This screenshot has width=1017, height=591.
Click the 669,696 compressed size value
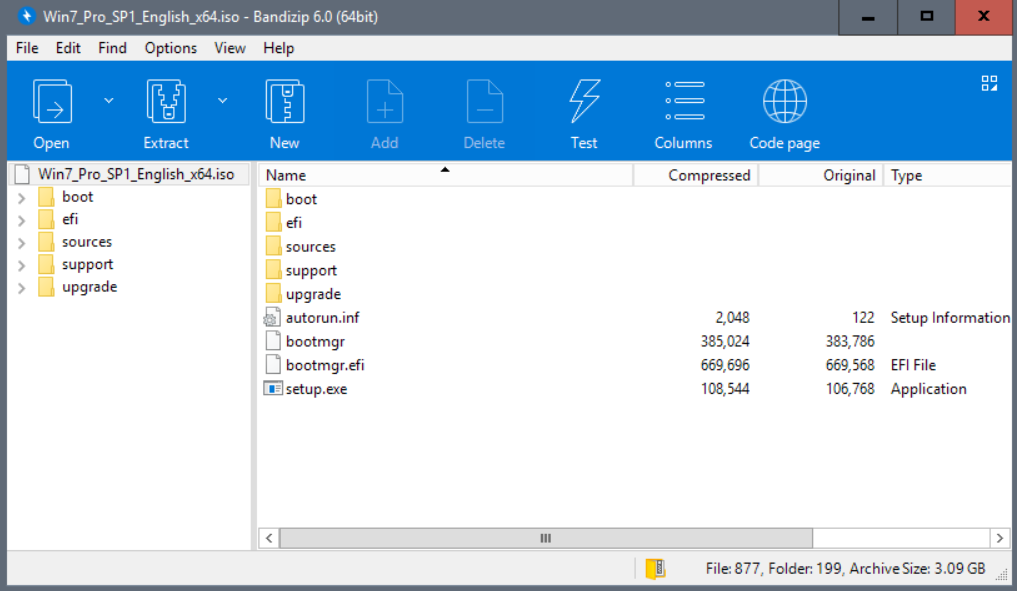click(724, 365)
